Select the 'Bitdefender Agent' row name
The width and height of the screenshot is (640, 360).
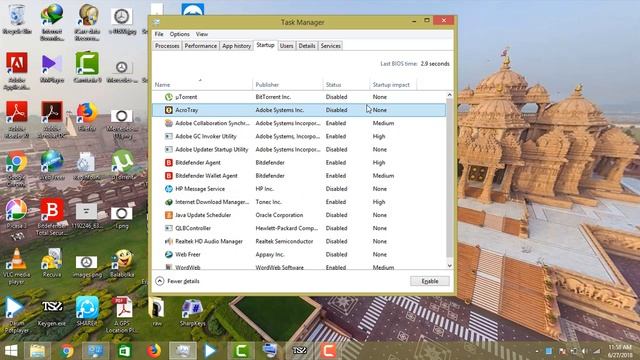click(x=198, y=163)
